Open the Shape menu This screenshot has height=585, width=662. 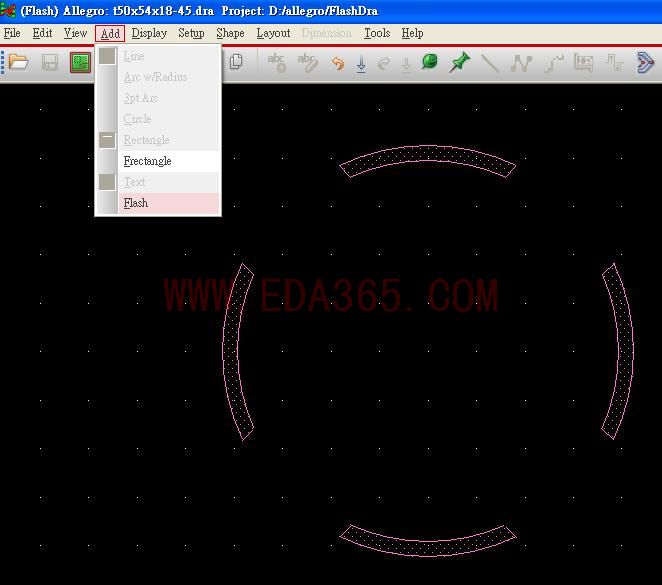click(230, 33)
